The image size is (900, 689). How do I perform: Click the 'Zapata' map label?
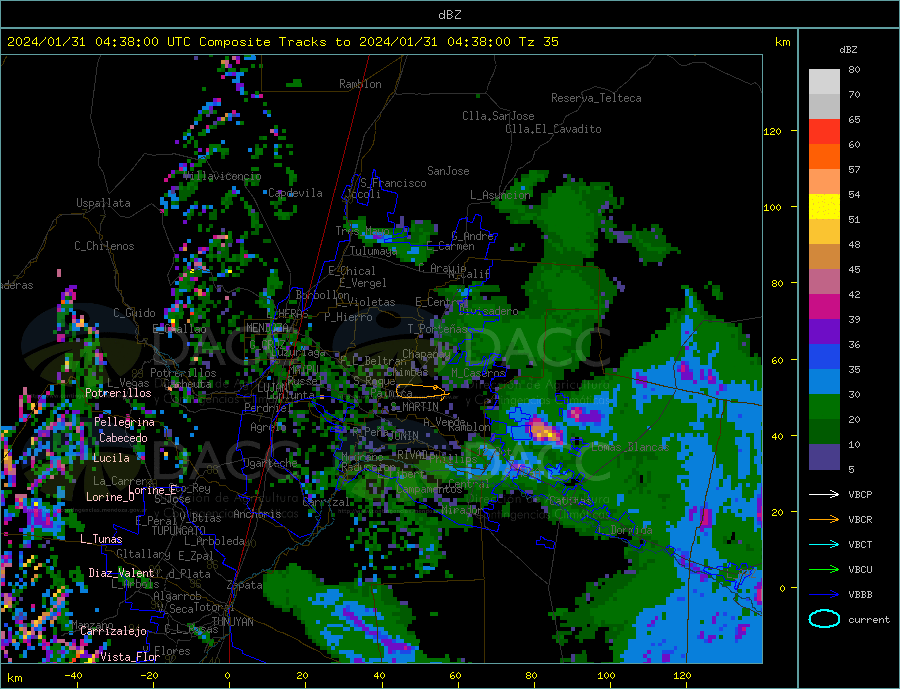245,585
